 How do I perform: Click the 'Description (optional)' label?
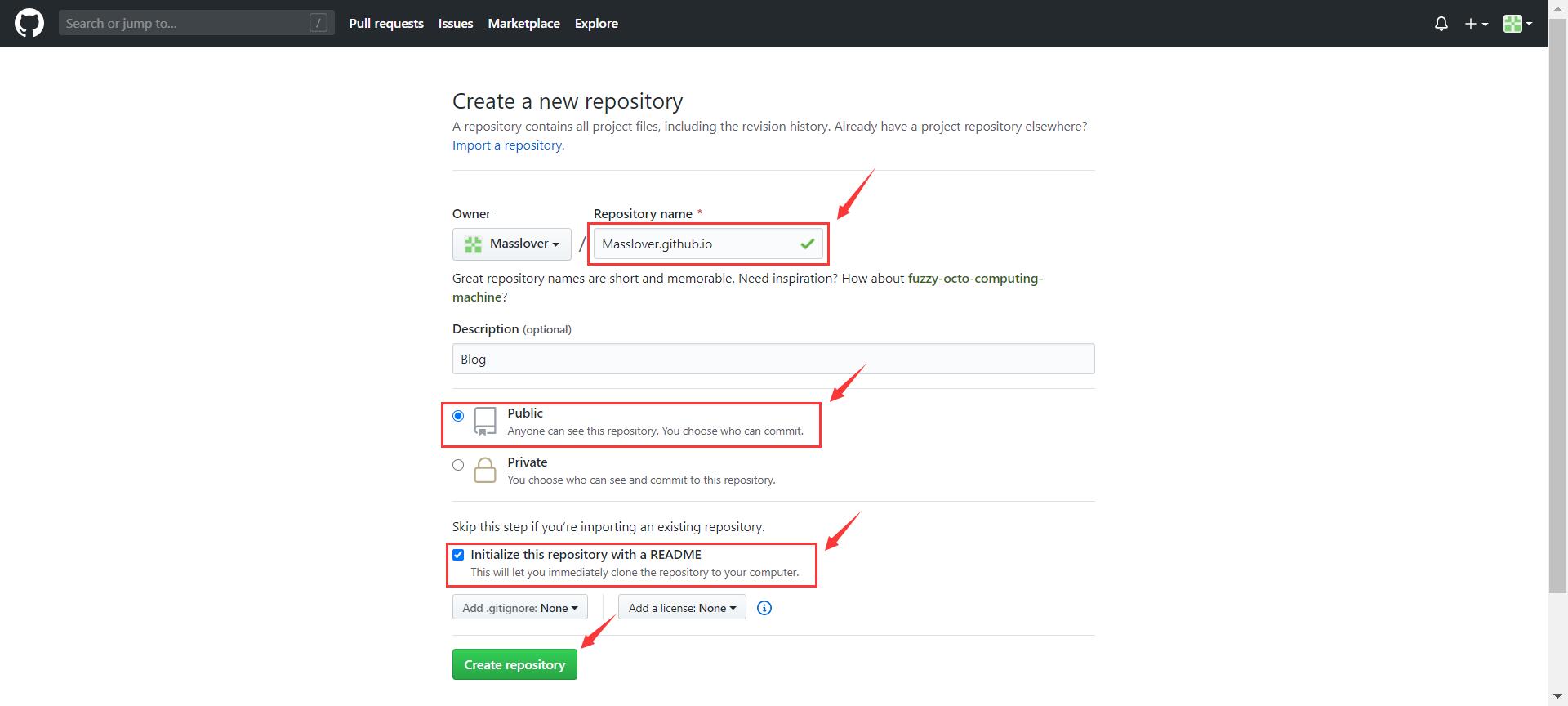coord(512,328)
